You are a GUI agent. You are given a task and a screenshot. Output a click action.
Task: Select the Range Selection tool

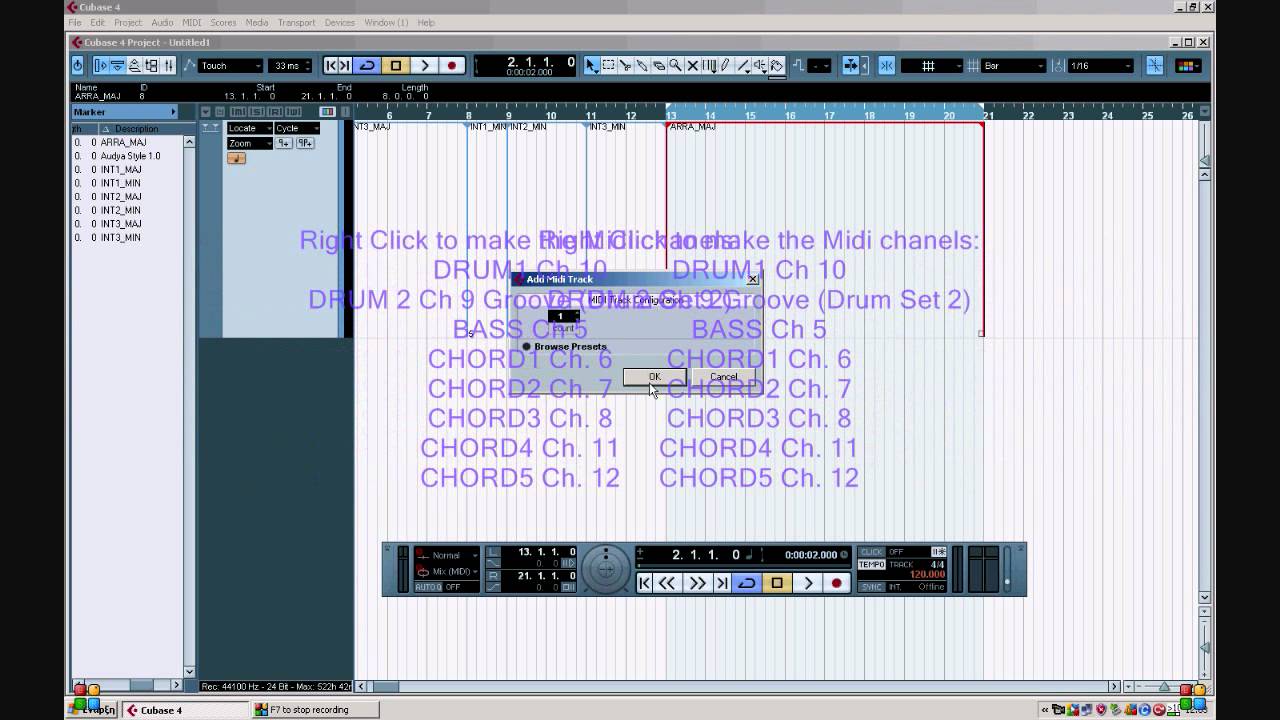[608, 66]
